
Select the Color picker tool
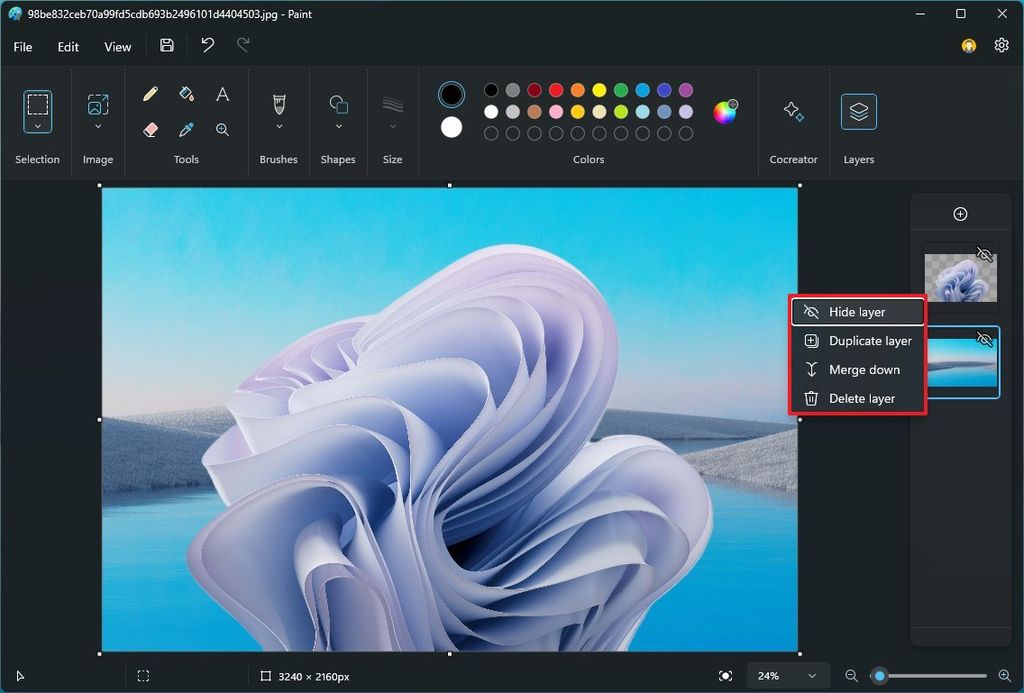186,128
